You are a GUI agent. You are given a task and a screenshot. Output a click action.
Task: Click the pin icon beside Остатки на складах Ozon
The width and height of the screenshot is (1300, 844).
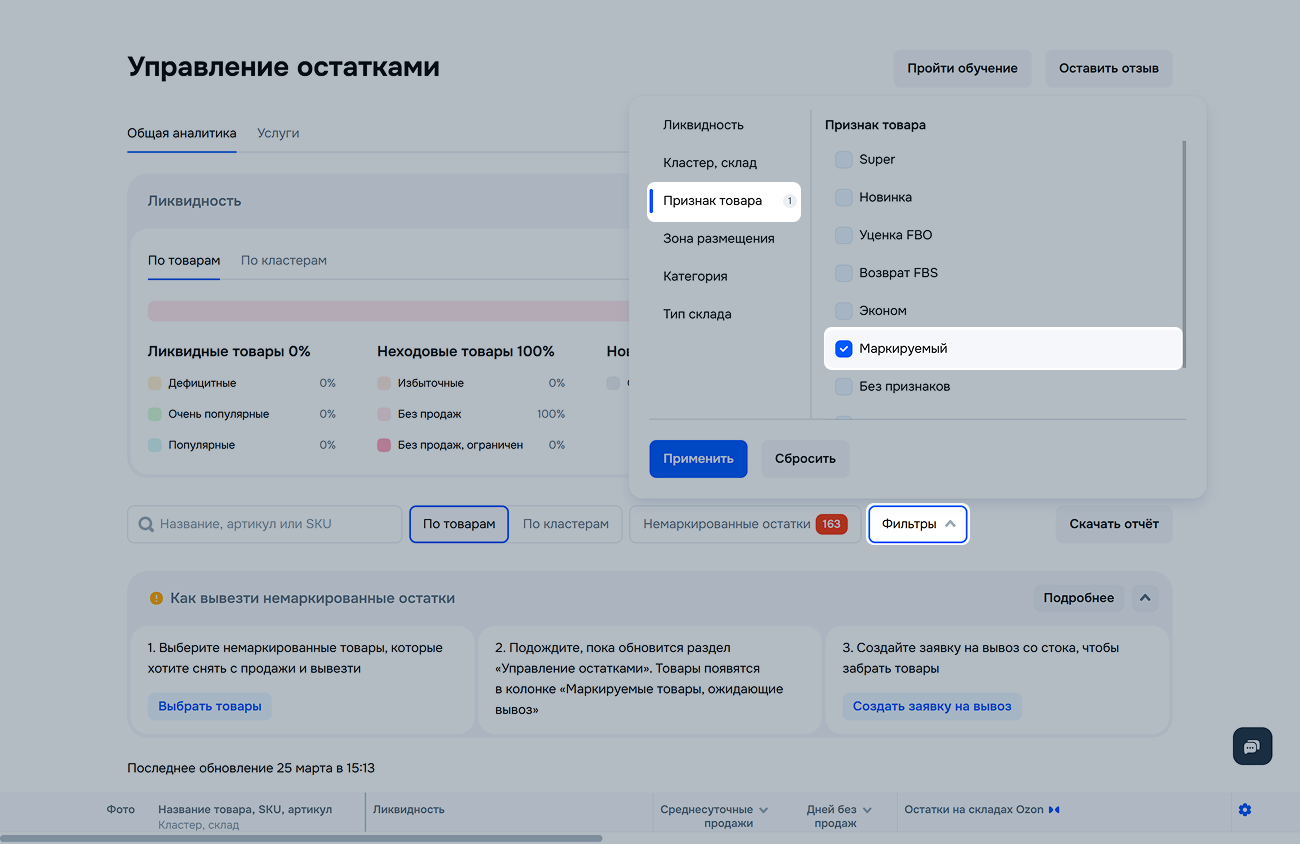[1054, 809]
